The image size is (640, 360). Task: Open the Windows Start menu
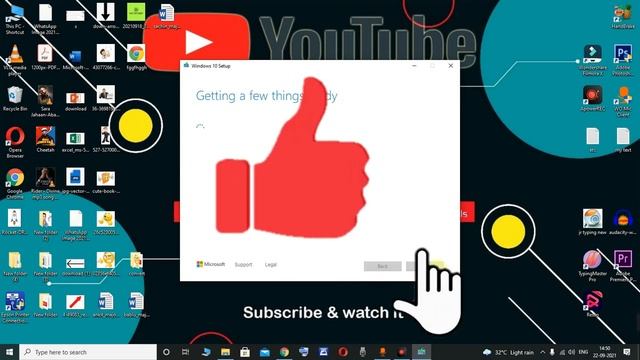[x=9, y=352]
